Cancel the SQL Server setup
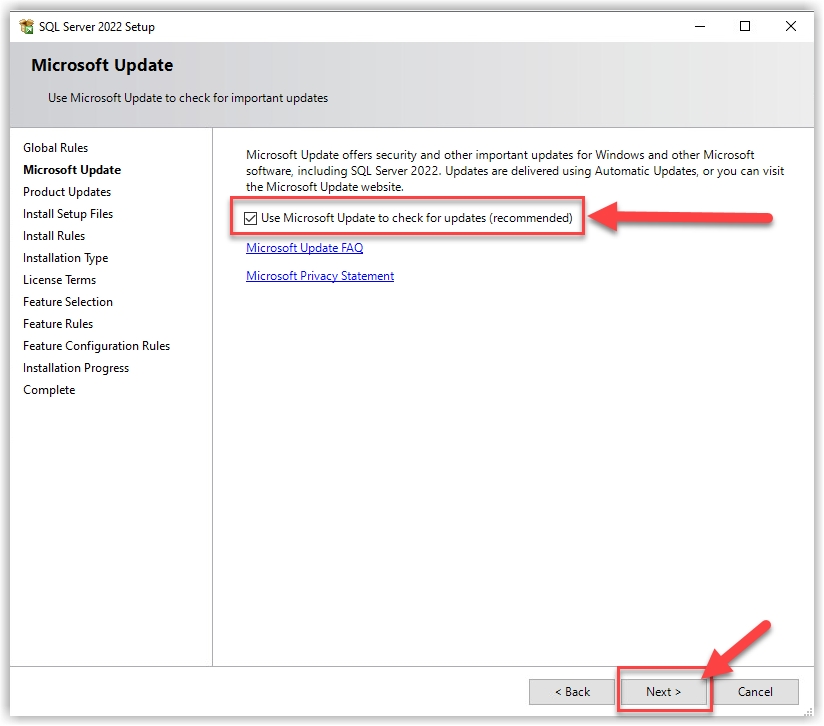Screen dimensions: 824x726 click(755, 691)
